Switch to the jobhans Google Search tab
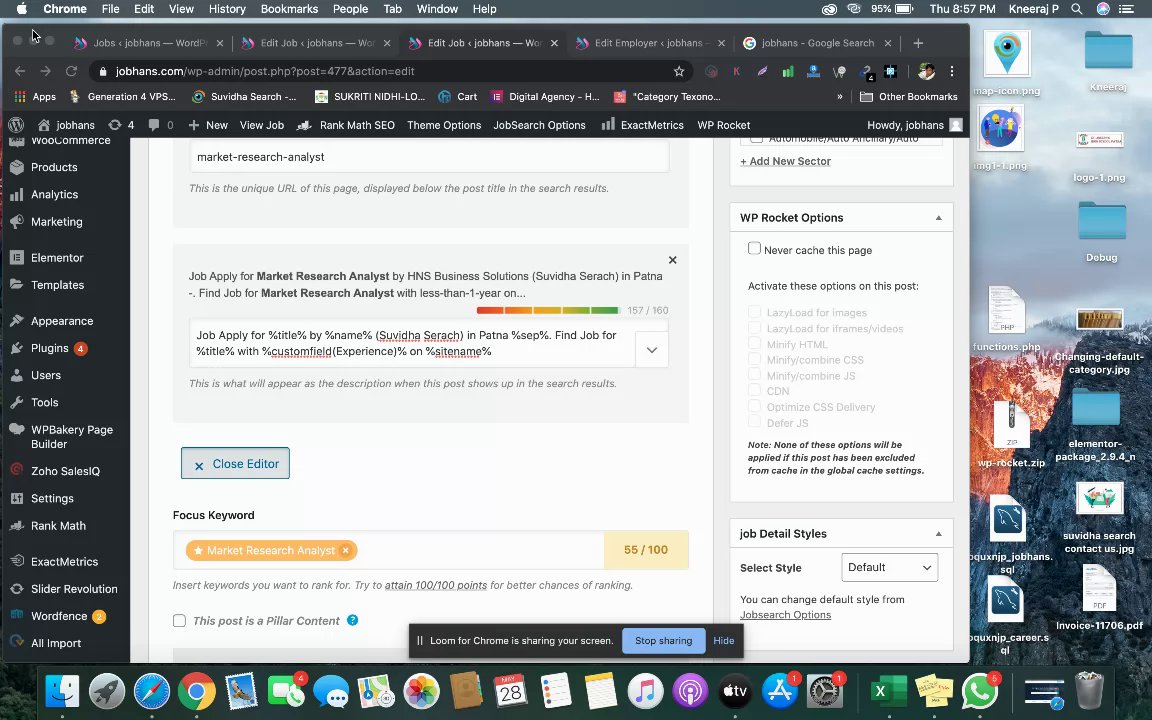Screen dimensions: 1152x720 [x=817, y=43]
